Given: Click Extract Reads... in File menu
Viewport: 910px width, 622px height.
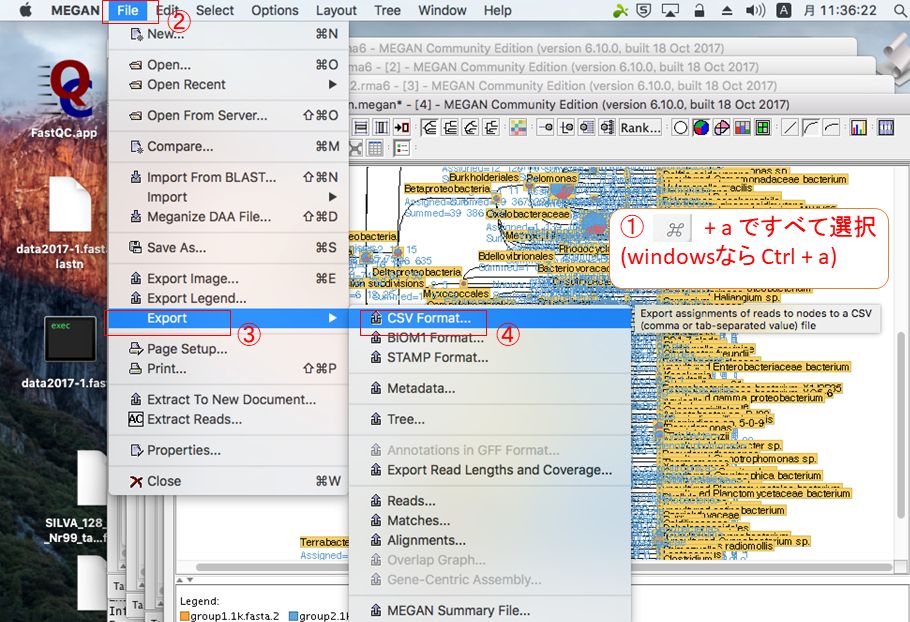Looking at the screenshot, I should pyautogui.click(x=228, y=419).
